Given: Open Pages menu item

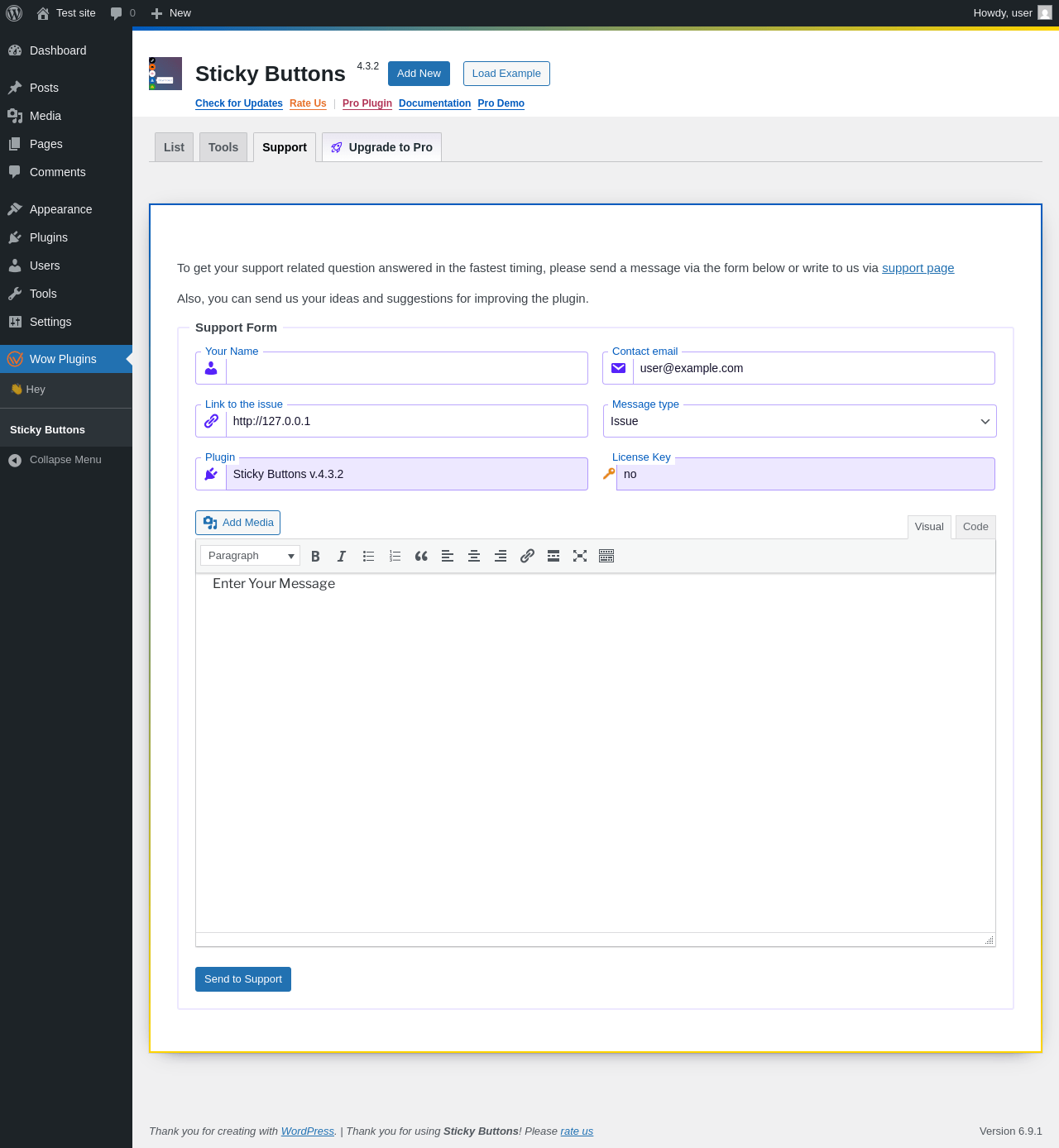Looking at the screenshot, I should tap(66, 144).
